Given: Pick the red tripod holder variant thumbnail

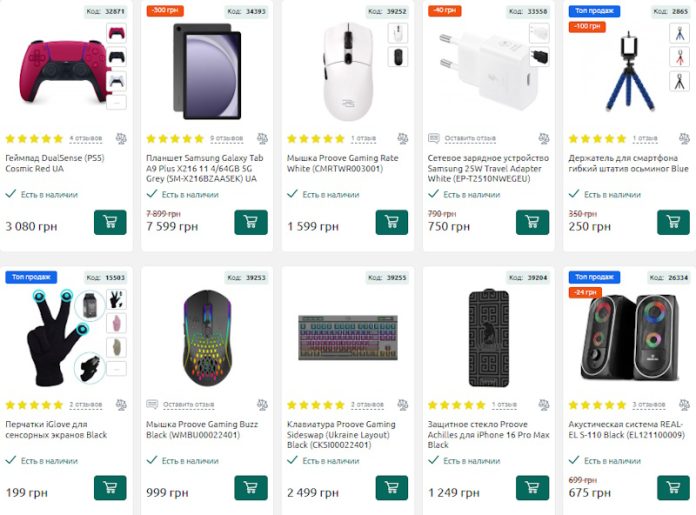Looking at the screenshot, I should (x=680, y=56).
